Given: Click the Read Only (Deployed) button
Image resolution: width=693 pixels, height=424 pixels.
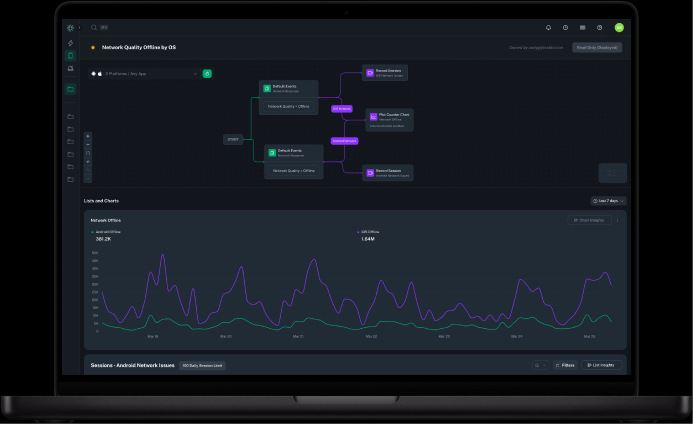Looking at the screenshot, I should tap(597, 47).
